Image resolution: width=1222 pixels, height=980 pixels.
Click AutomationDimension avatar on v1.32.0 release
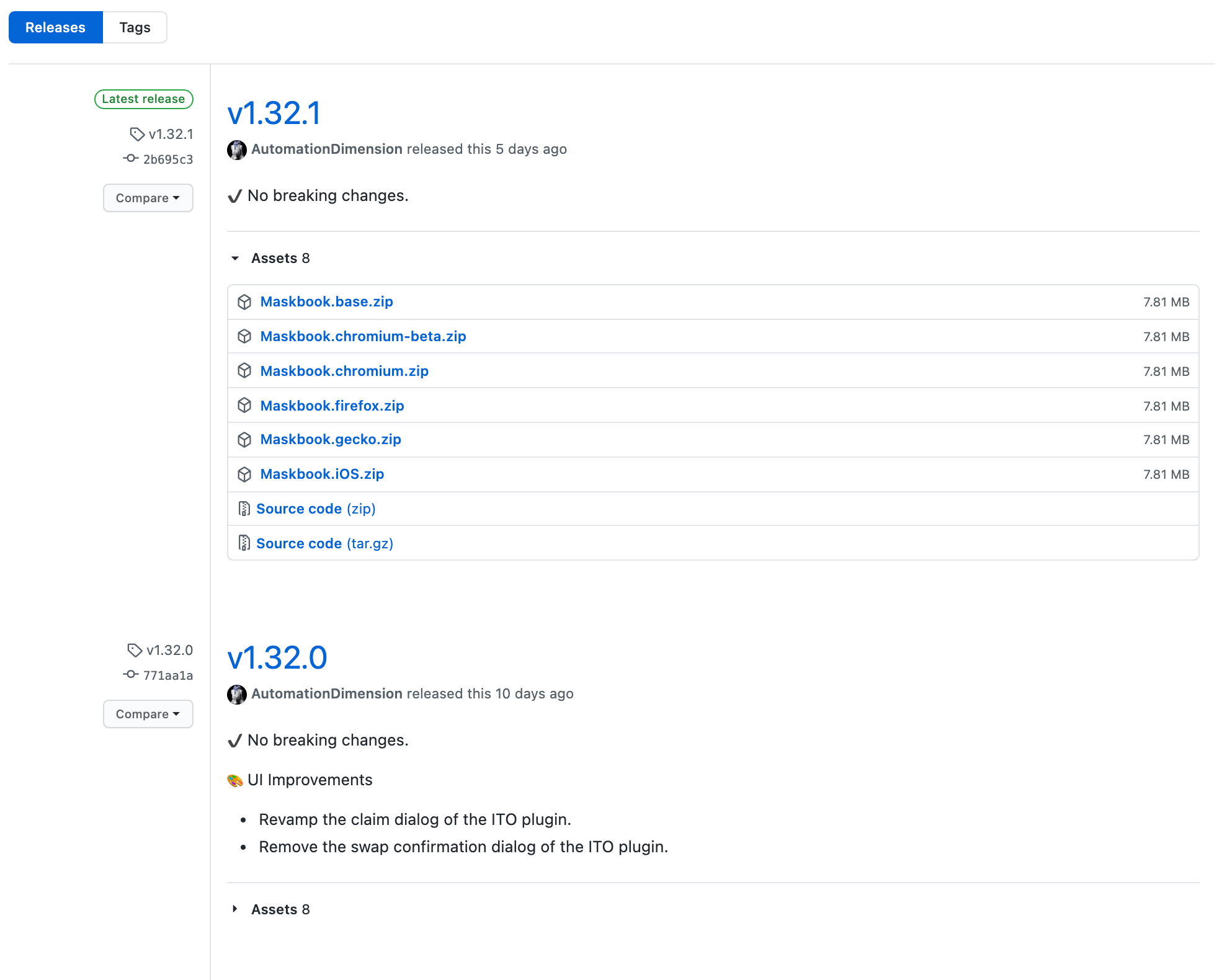(x=237, y=694)
